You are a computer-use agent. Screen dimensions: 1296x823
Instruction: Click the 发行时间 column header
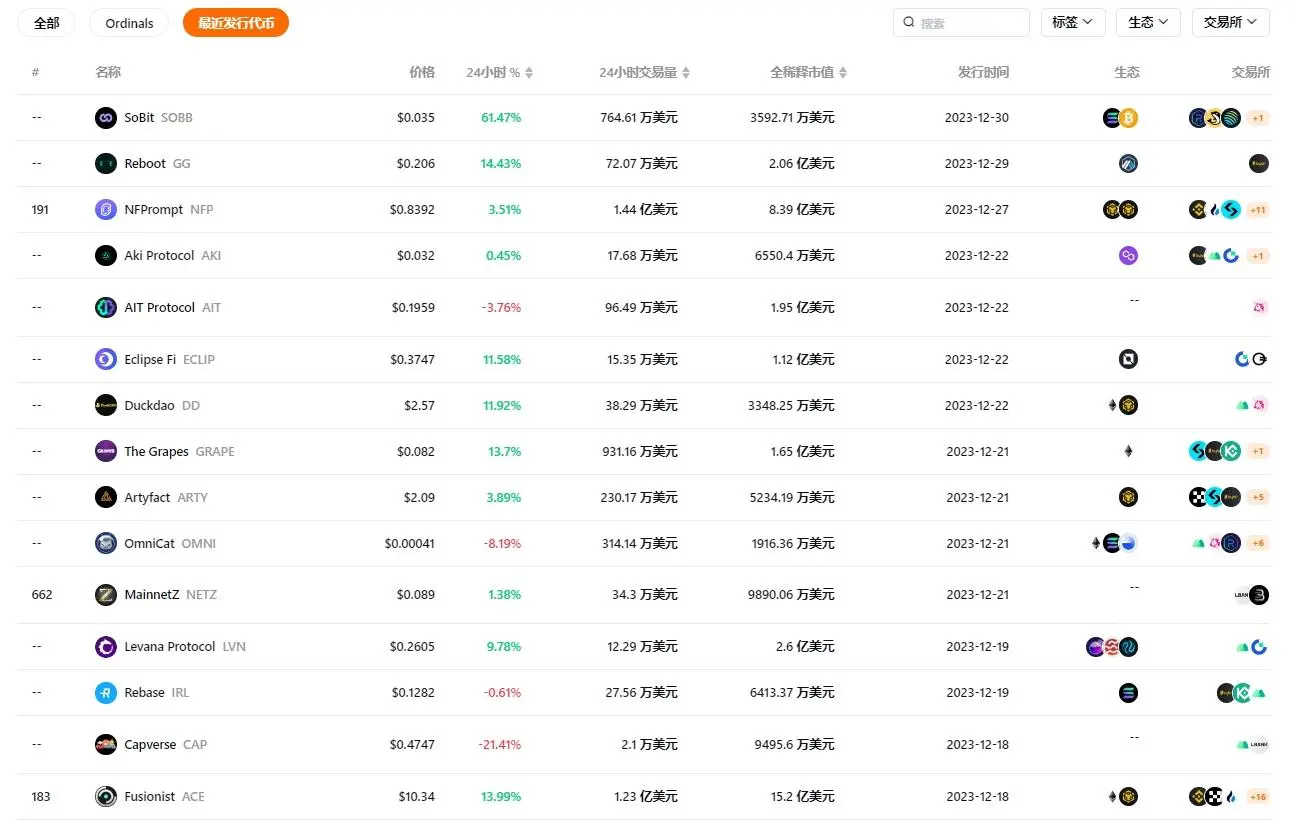(983, 72)
